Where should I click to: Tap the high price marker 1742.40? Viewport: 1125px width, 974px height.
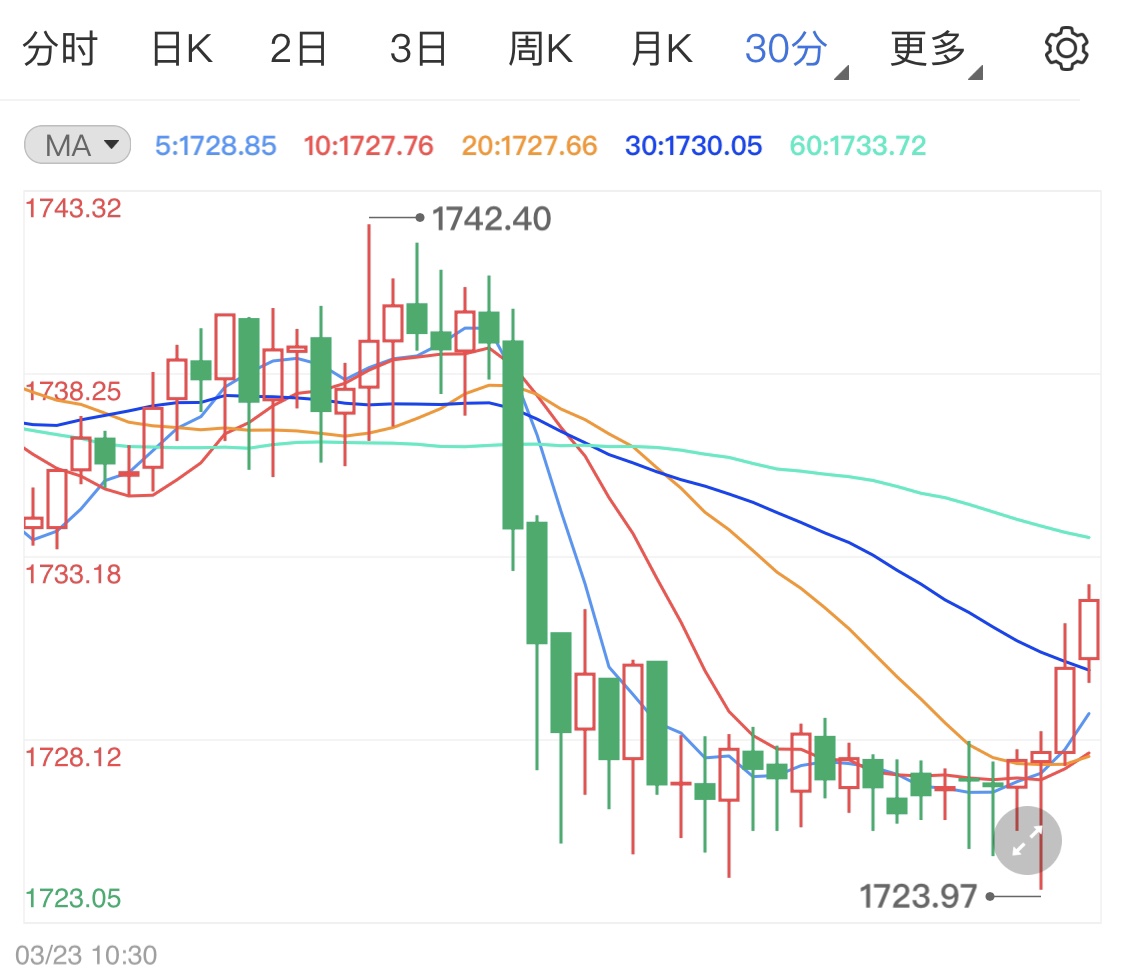(x=491, y=219)
